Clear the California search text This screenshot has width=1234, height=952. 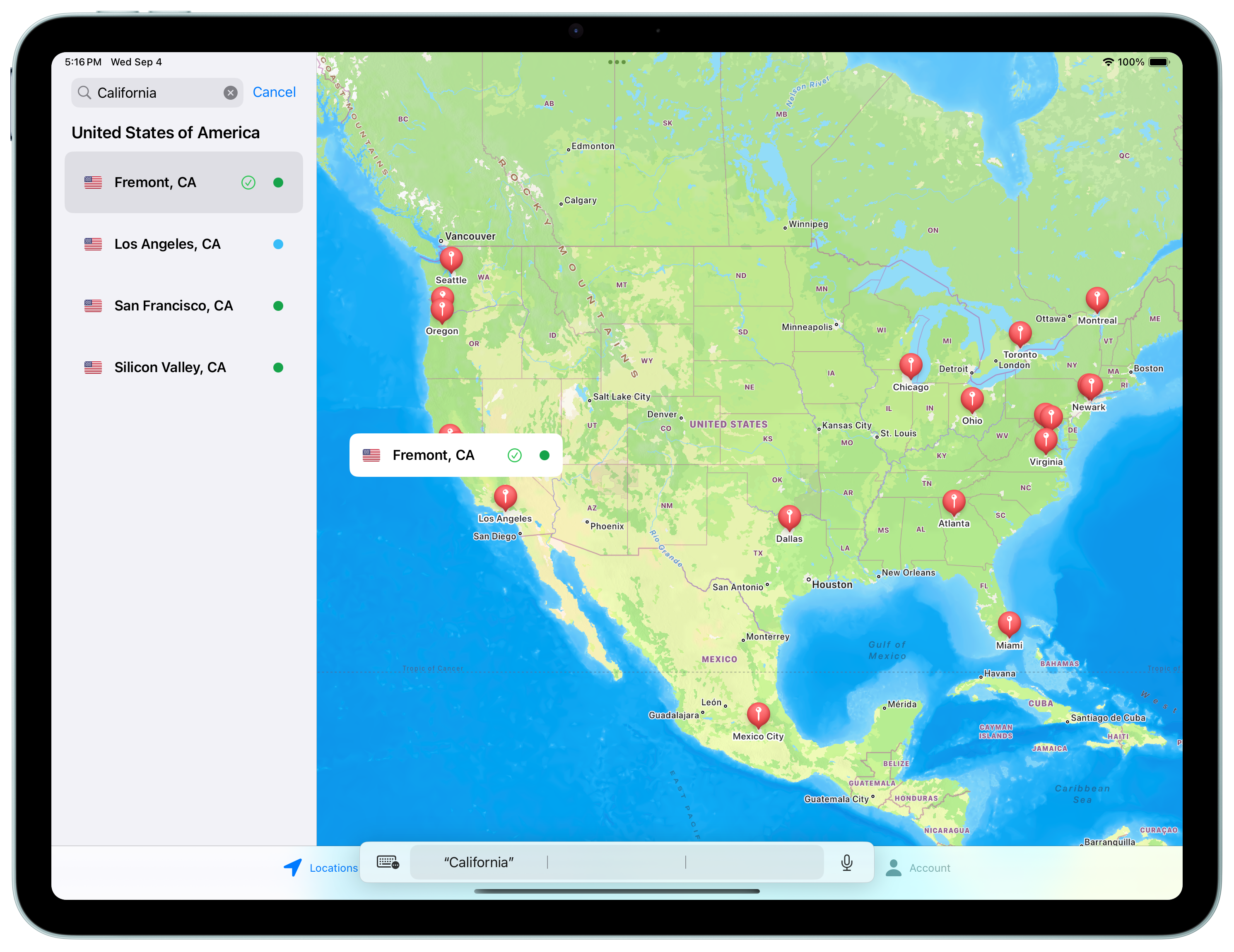tap(230, 93)
